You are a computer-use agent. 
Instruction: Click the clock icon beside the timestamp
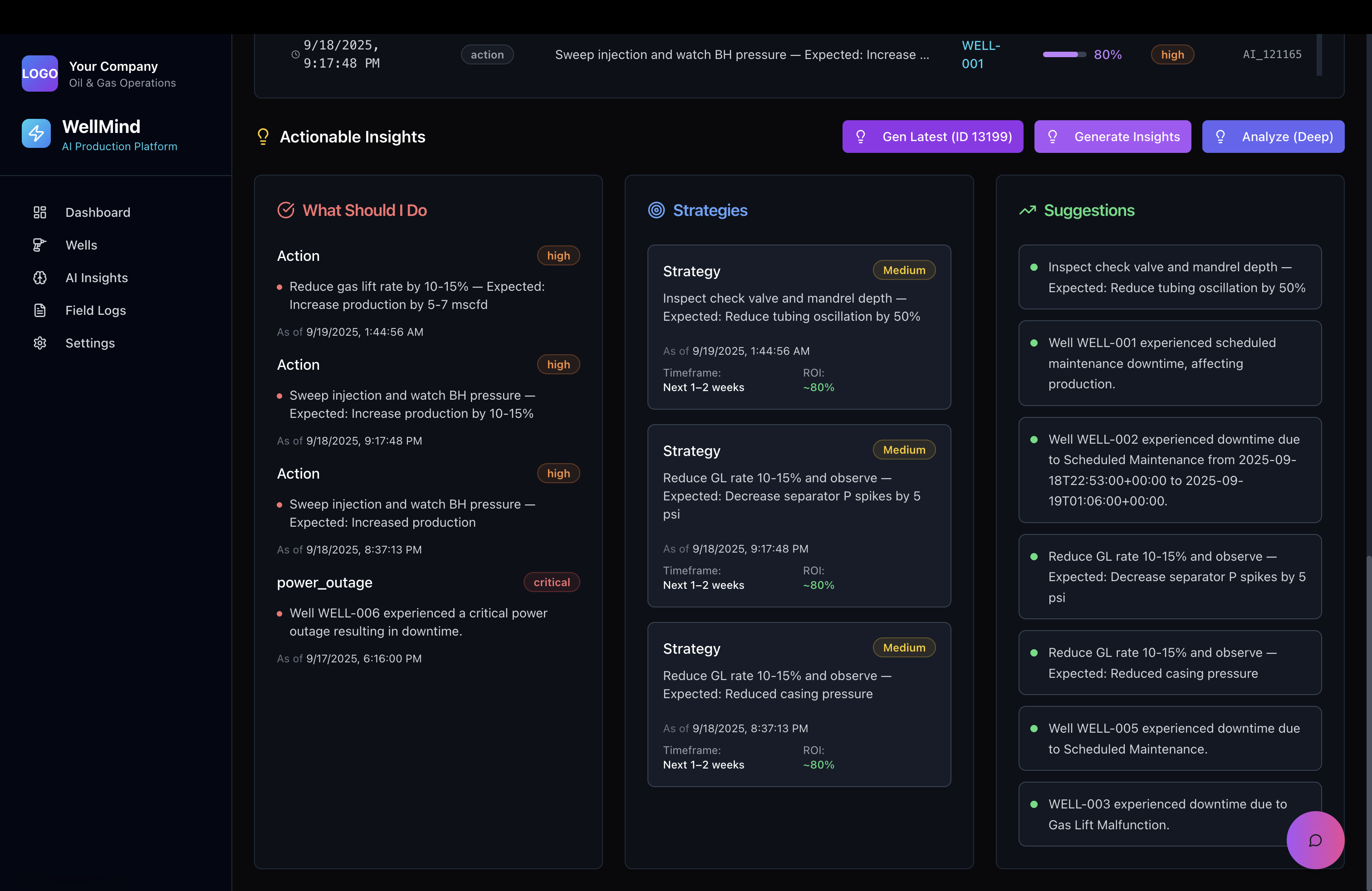[x=295, y=54]
